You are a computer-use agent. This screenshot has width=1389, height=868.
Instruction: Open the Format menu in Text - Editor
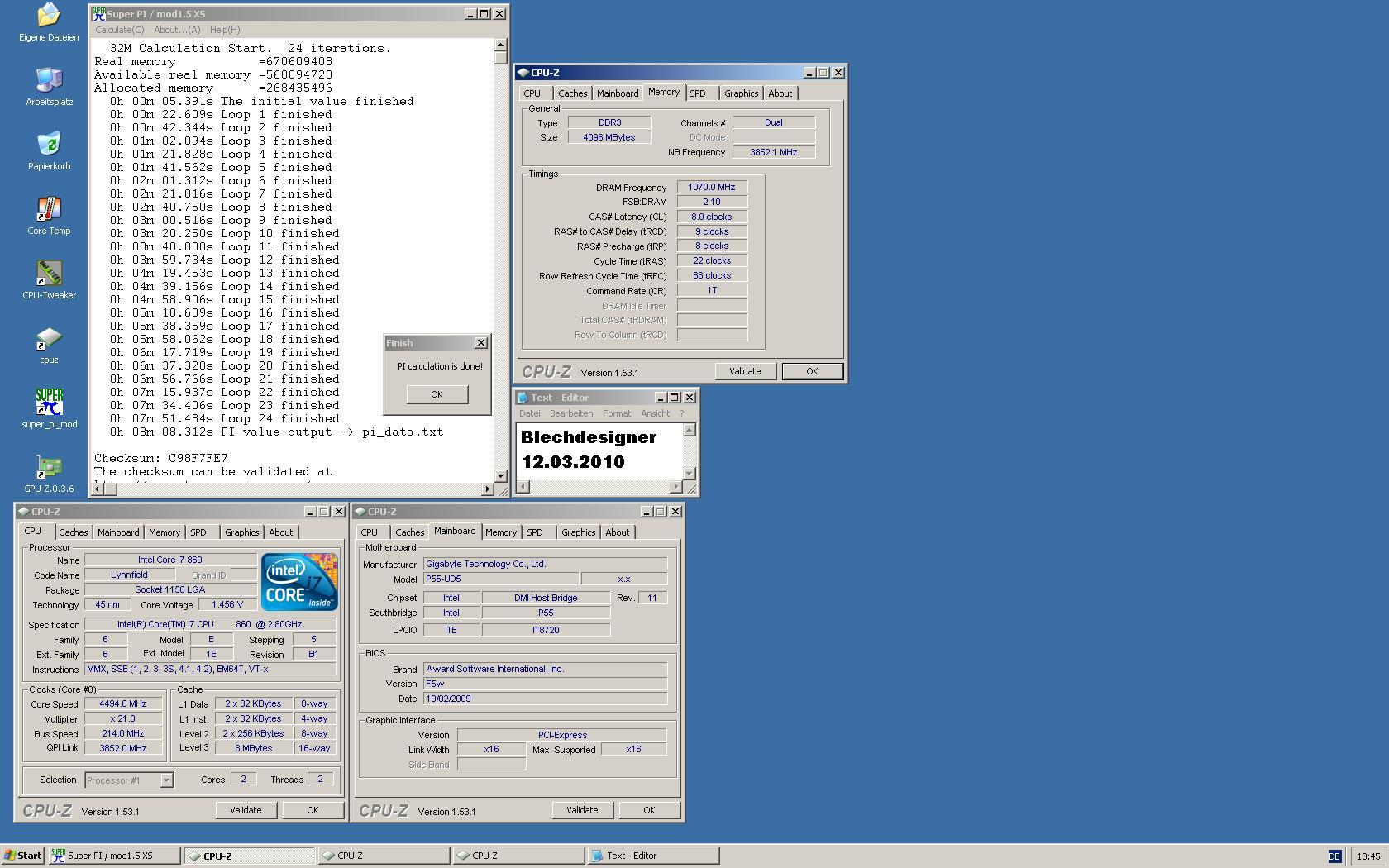[617, 413]
